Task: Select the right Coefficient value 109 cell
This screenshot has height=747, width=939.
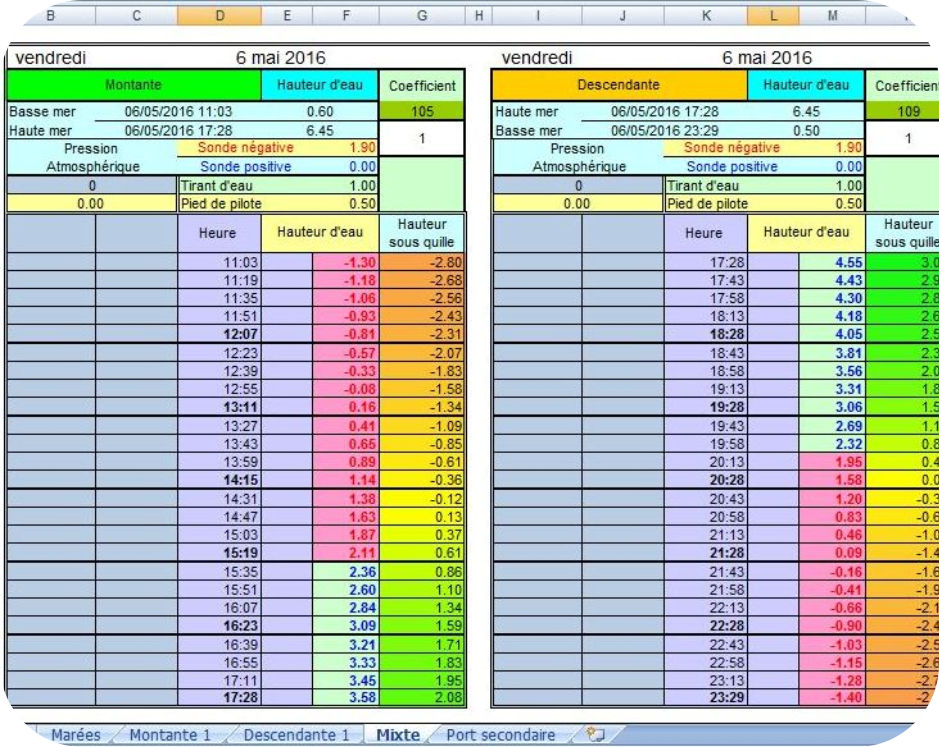Action: 904,112
